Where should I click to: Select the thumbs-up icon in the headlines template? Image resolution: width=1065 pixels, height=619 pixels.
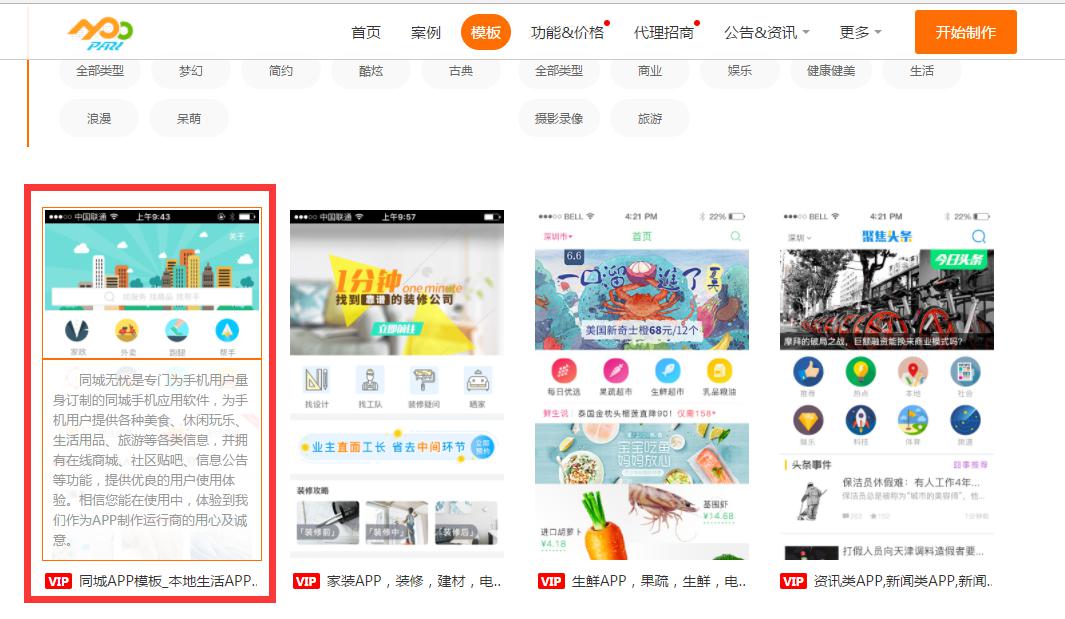808,372
